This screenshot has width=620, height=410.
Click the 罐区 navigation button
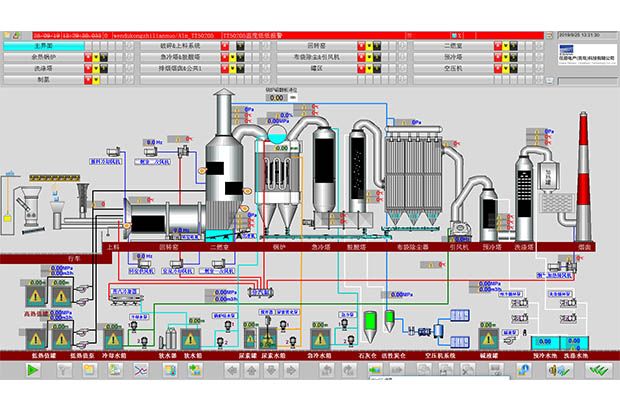[330, 68]
